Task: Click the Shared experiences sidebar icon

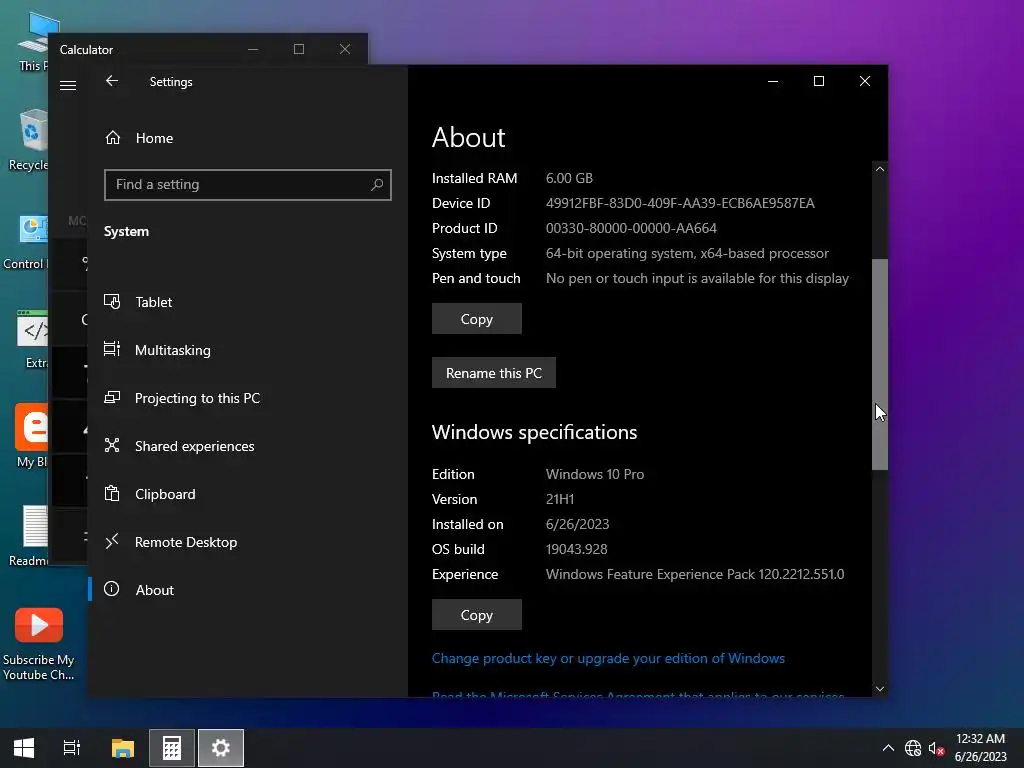Action: point(112,445)
